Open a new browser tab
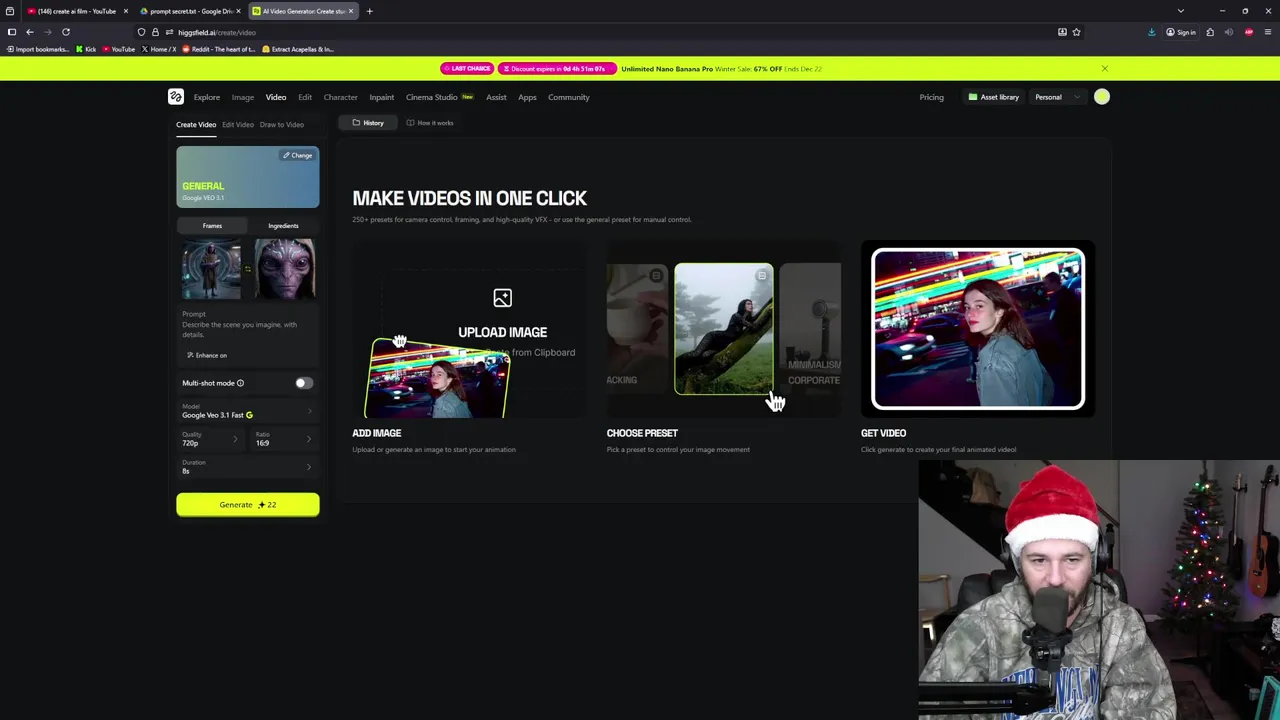This screenshot has height=720, width=1280. [369, 11]
